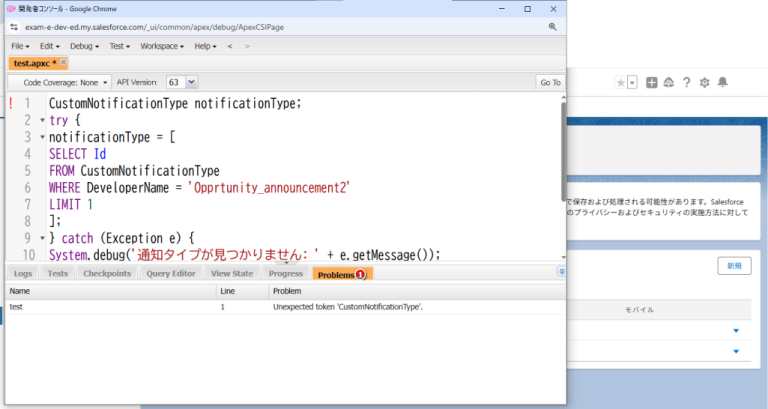Screen dimensions: 768x409
Task: Click the Go To button
Action: [550, 82]
